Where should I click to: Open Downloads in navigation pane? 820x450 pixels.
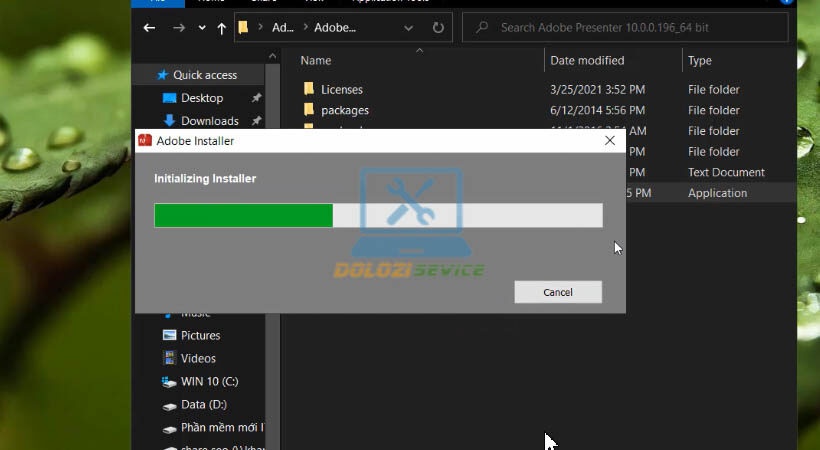click(210, 121)
